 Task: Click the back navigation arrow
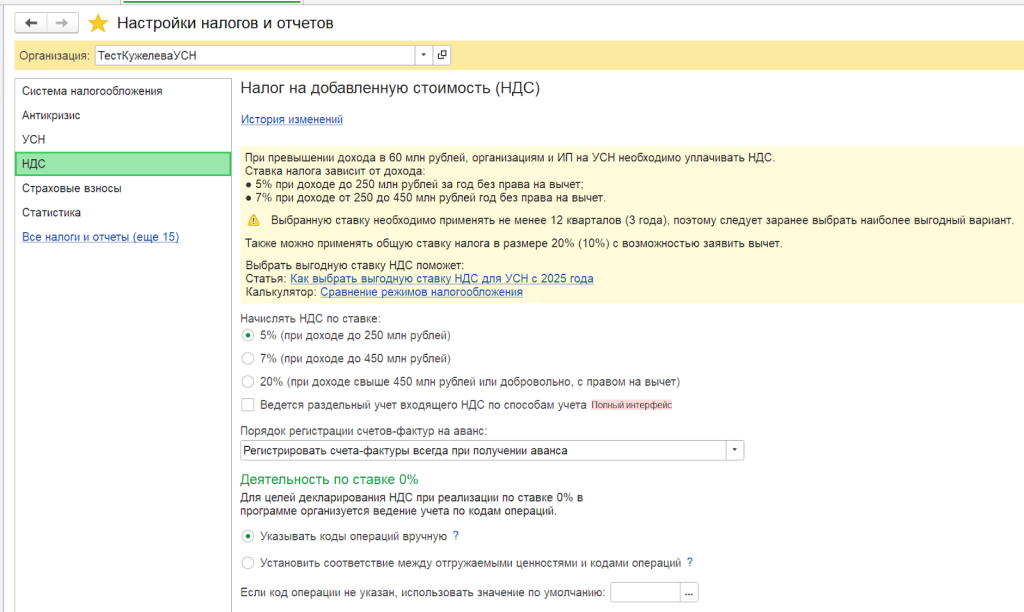click(x=32, y=23)
